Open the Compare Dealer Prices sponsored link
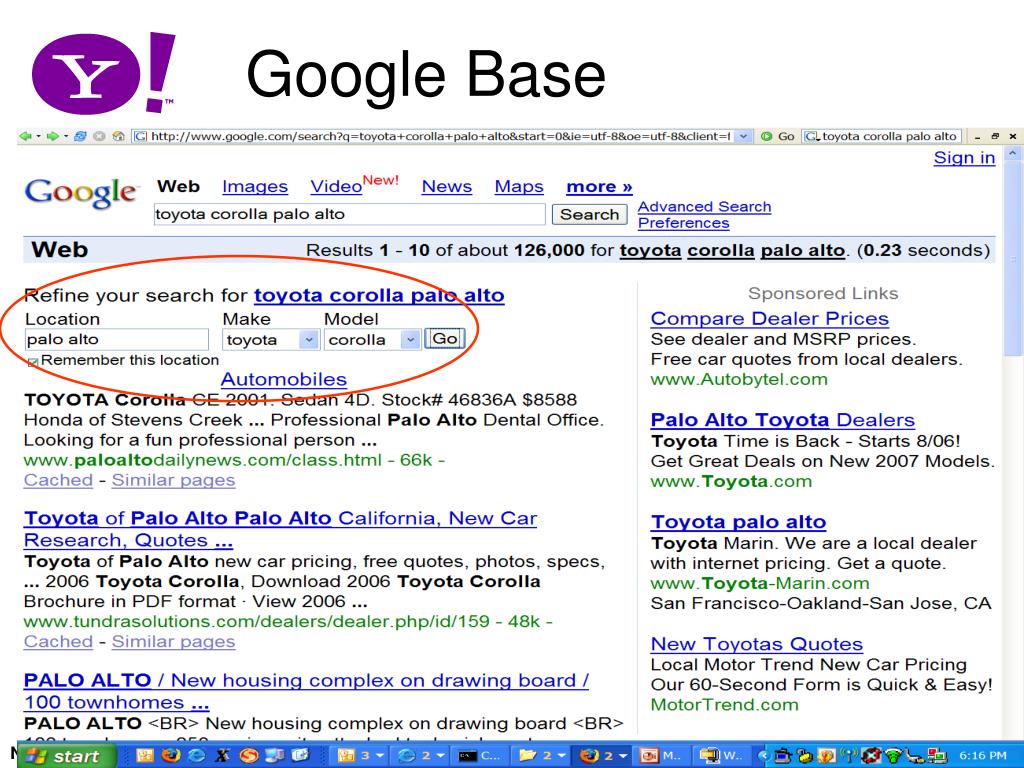 coord(769,319)
